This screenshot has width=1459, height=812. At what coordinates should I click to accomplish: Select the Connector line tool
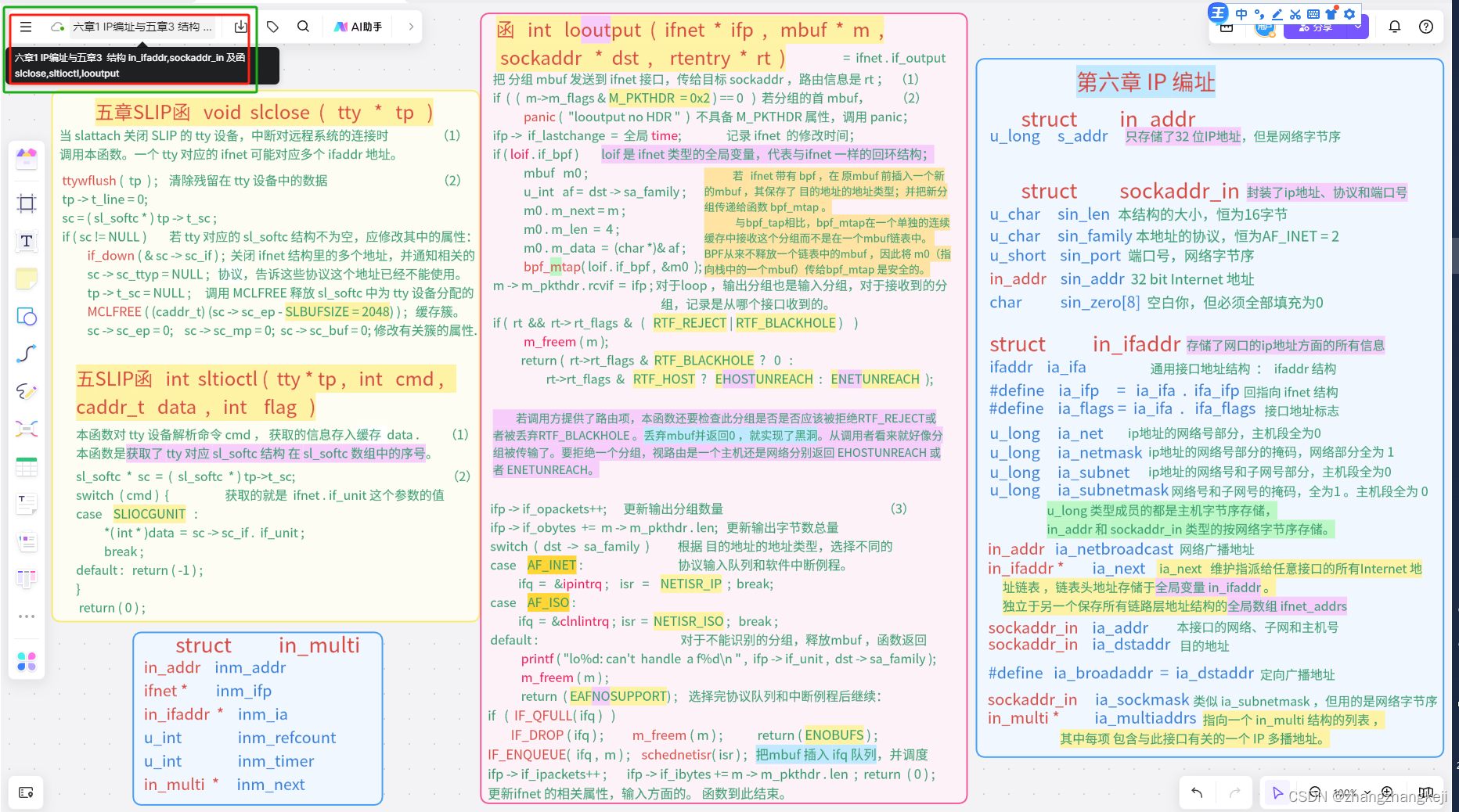27,354
